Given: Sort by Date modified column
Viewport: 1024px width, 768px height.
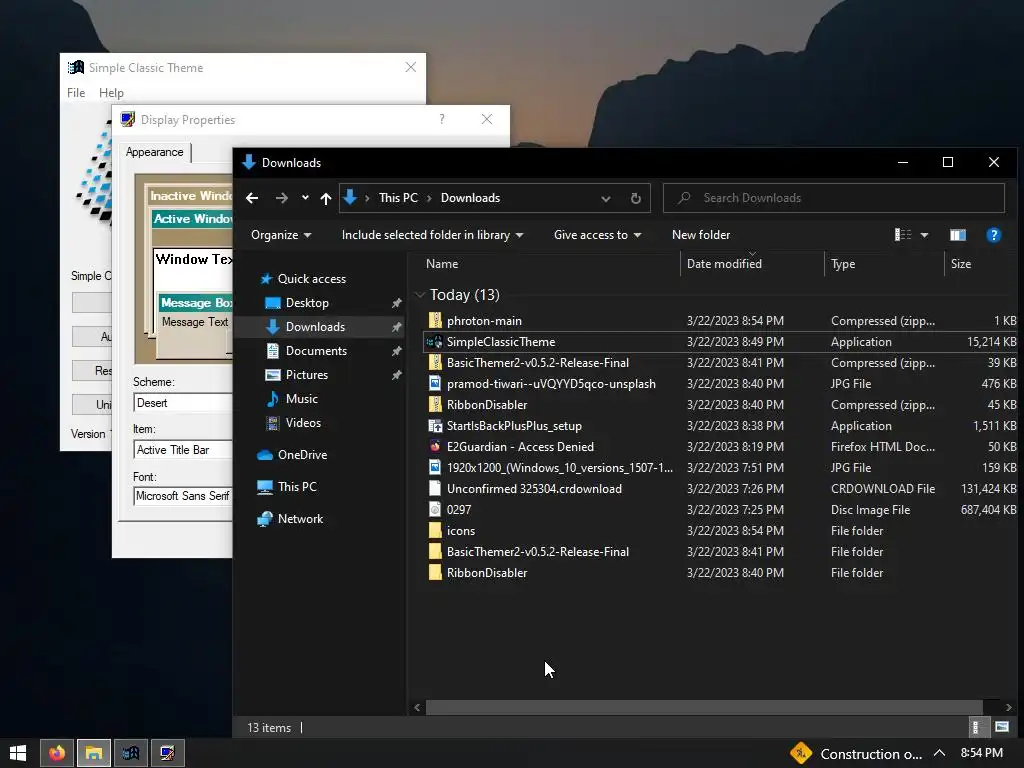Looking at the screenshot, I should pos(724,264).
